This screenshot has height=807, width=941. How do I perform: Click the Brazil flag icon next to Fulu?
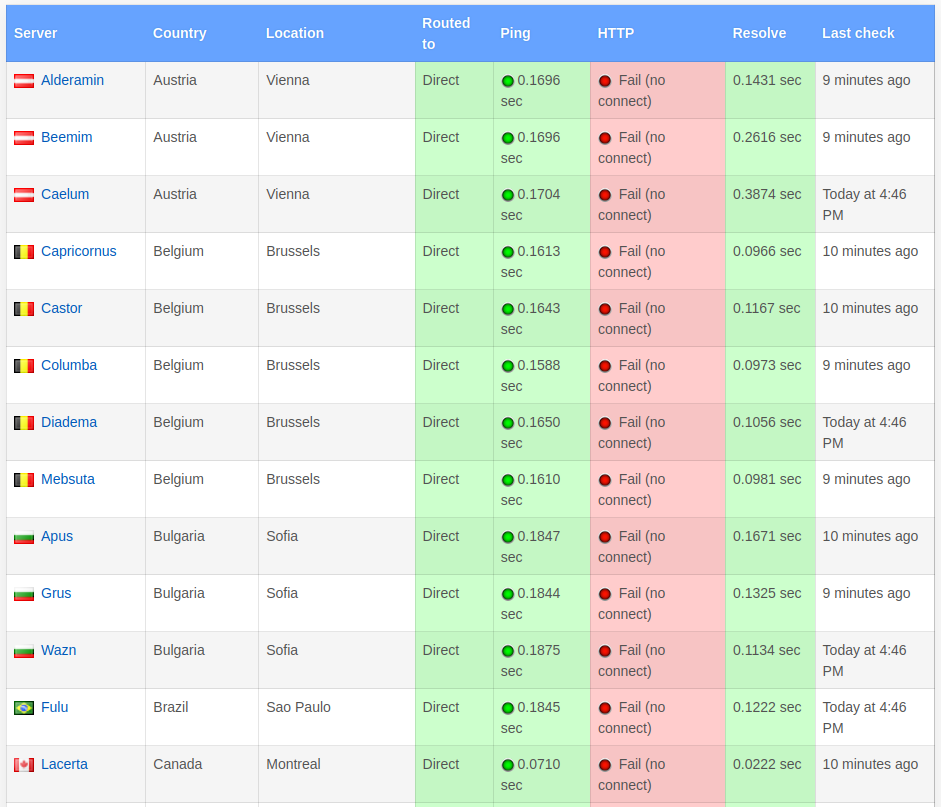24,708
